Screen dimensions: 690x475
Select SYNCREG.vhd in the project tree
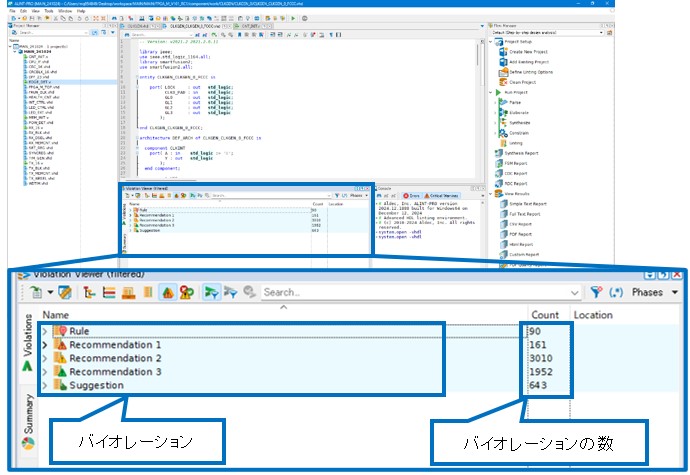(x=41, y=153)
